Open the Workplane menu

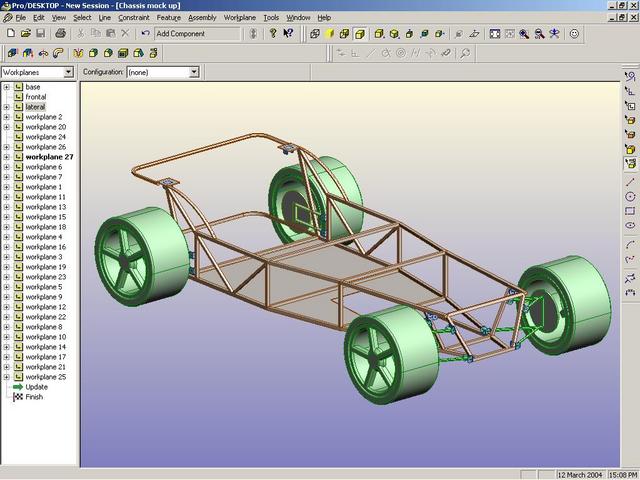[x=240, y=18]
